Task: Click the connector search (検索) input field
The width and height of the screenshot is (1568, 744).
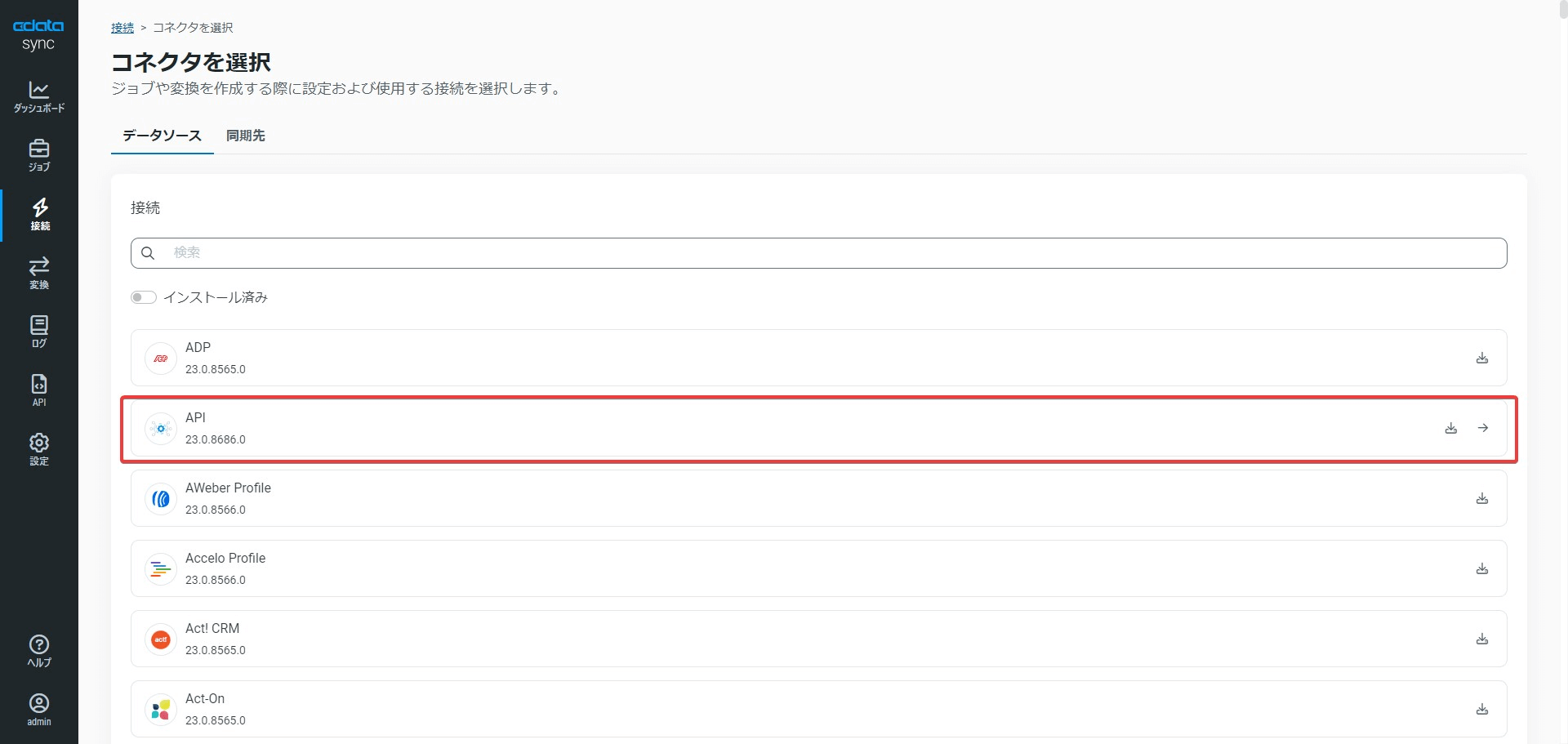Action: 818,253
